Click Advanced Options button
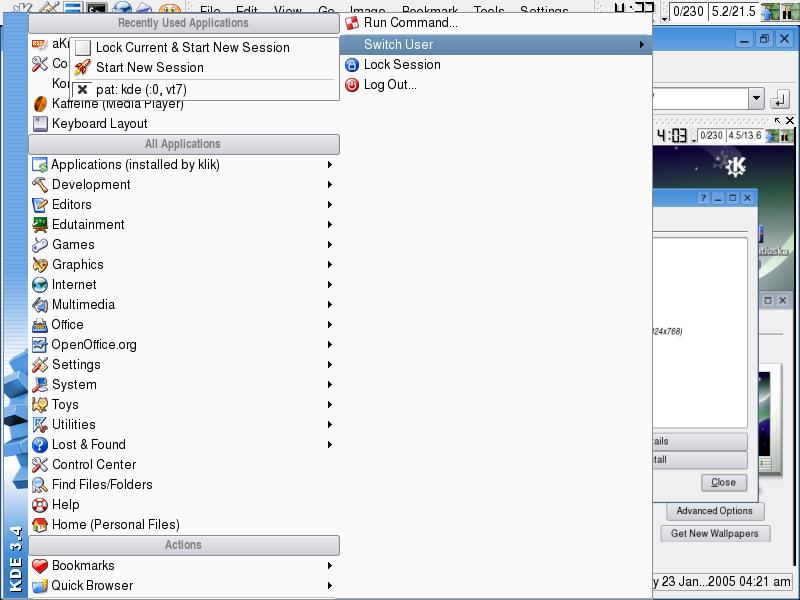The height and width of the screenshot is (600, 800). click(x=714, y=511)
